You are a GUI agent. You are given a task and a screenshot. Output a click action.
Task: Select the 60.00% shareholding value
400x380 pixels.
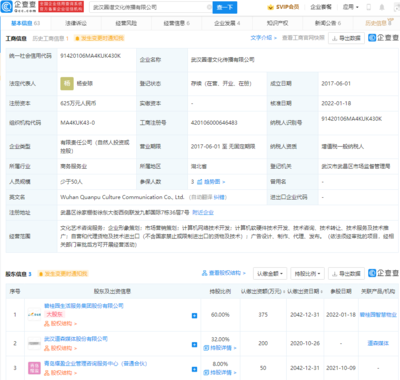[x=220, y=315]
